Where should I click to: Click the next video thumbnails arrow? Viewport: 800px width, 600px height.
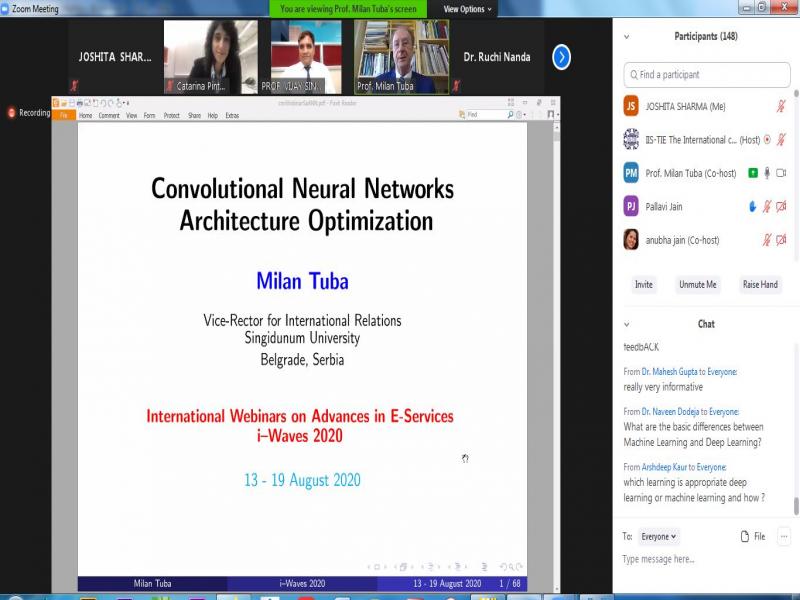[x=561, y=57]
